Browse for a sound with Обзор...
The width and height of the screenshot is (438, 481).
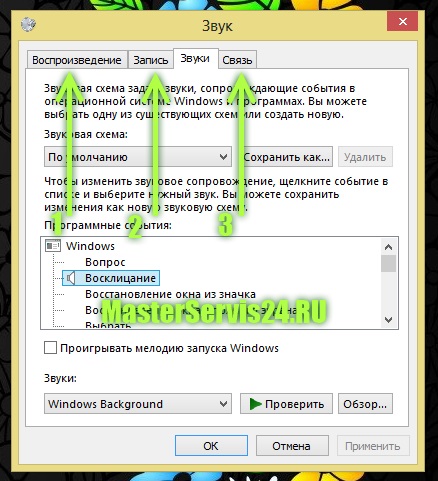(x=365, y=404)
